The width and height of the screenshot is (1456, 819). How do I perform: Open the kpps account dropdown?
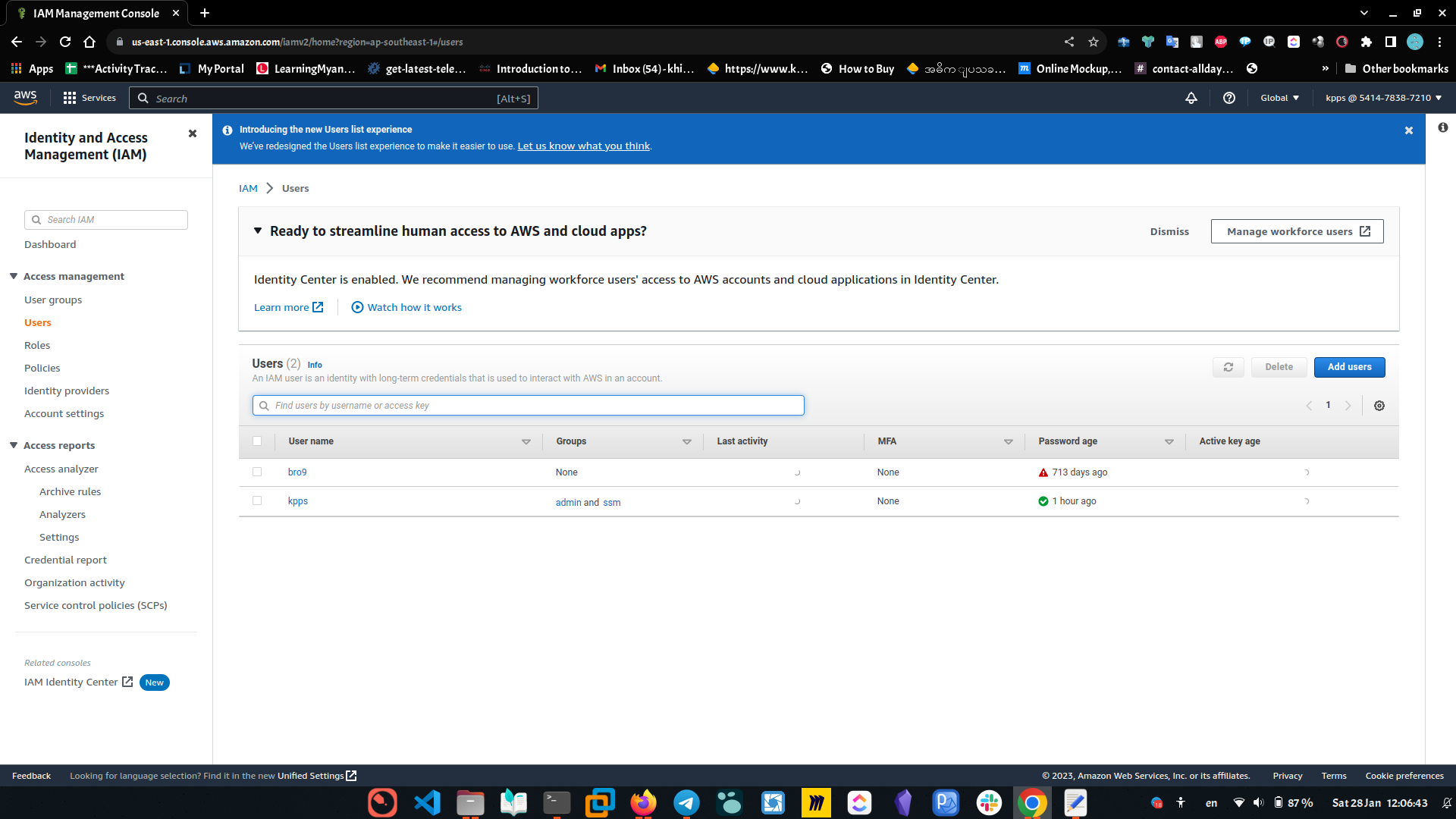[x=1384, y=98]
